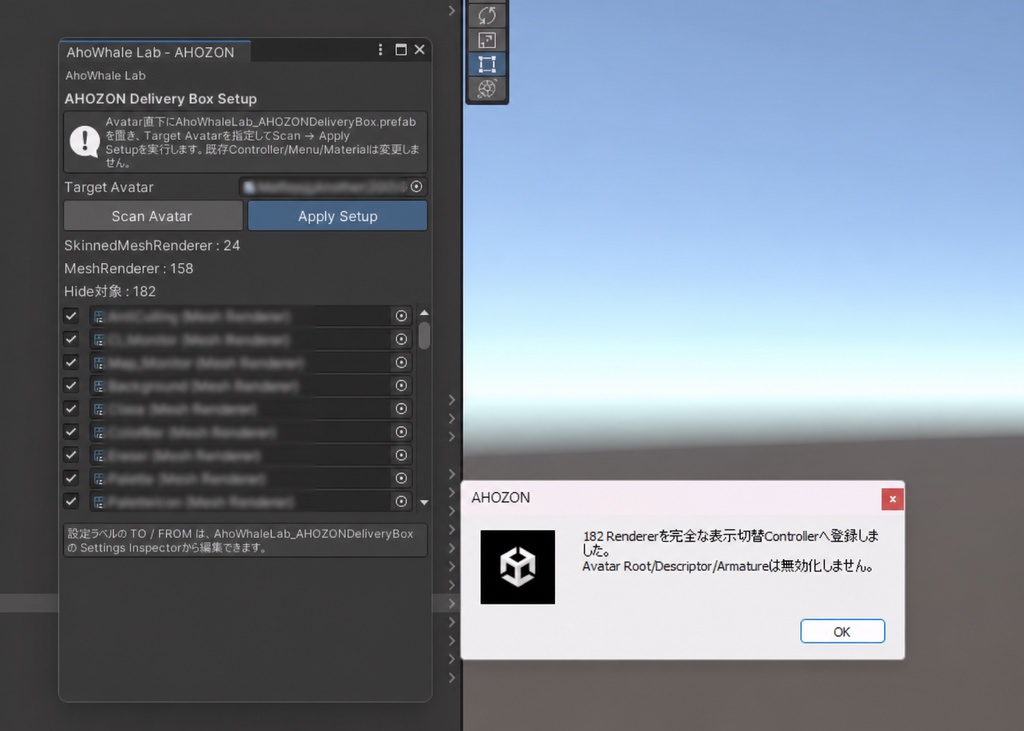Uncheck the Map_Monitor Mesh Renderer checkbox
The height and width of the screenshot is (731, 1024).
pos(71,363)
